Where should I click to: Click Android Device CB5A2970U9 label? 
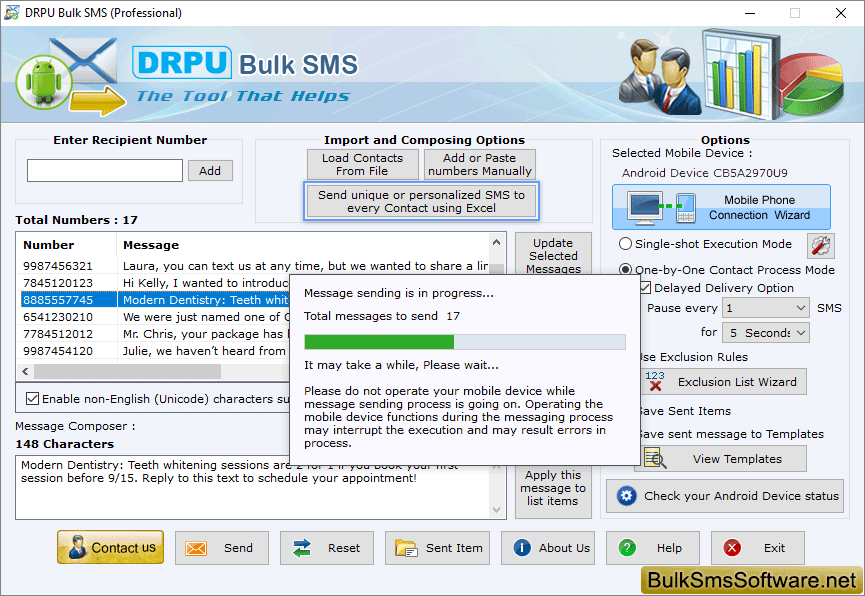point(704,173)
